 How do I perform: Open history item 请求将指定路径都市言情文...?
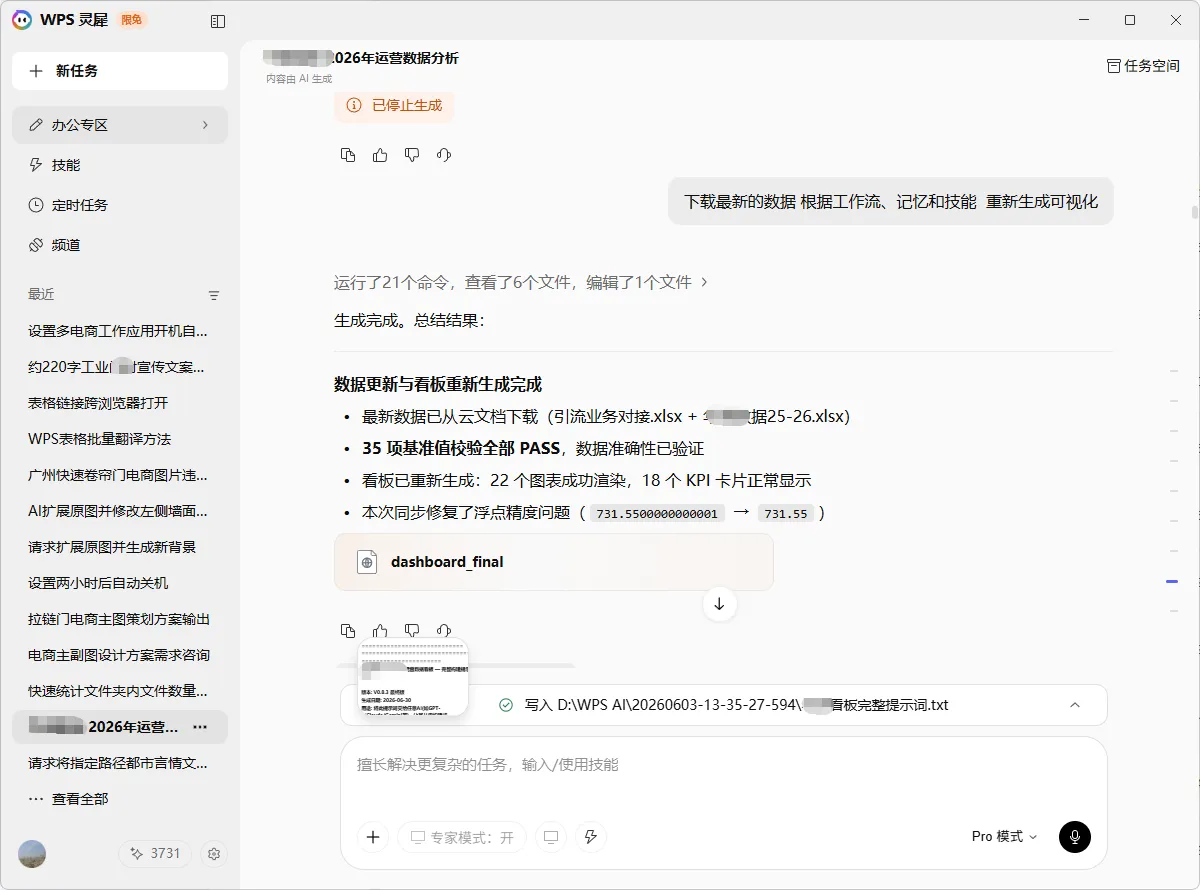tap(120, 763)
